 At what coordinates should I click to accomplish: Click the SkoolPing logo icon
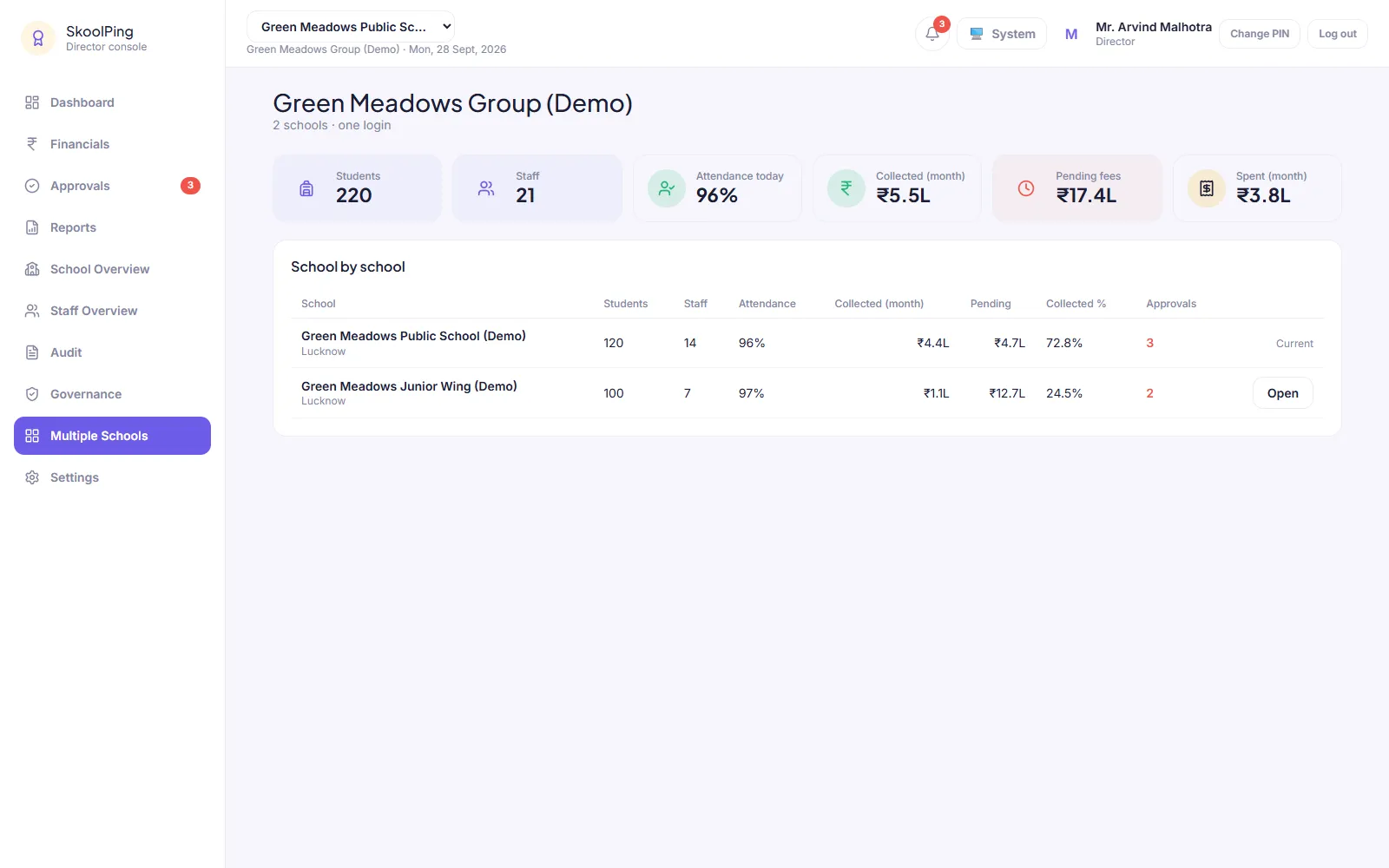click(x=38, y=38)
